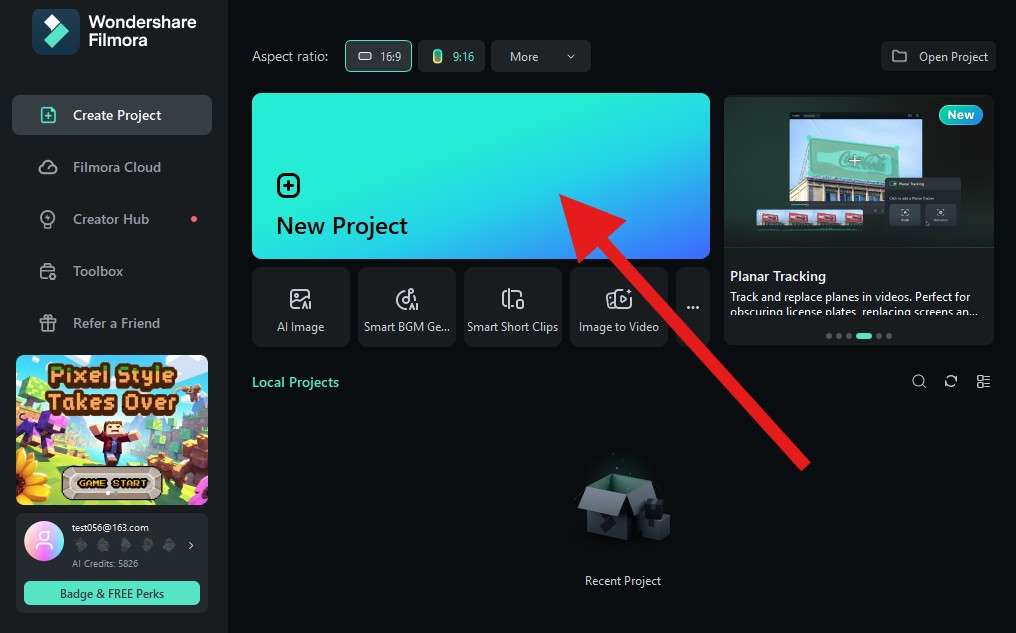Click the Wondershare Filmora logo icon

[x=56, y=31]
